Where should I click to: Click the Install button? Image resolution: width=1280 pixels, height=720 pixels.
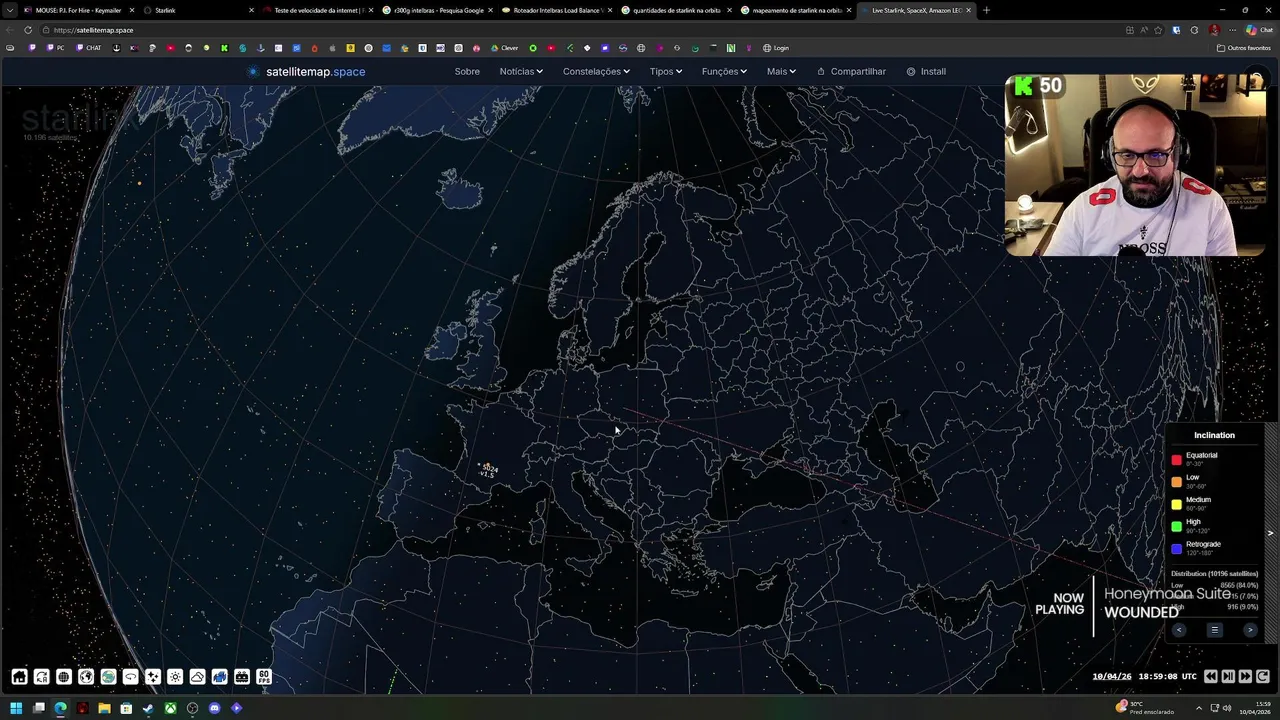pos(926,71)
